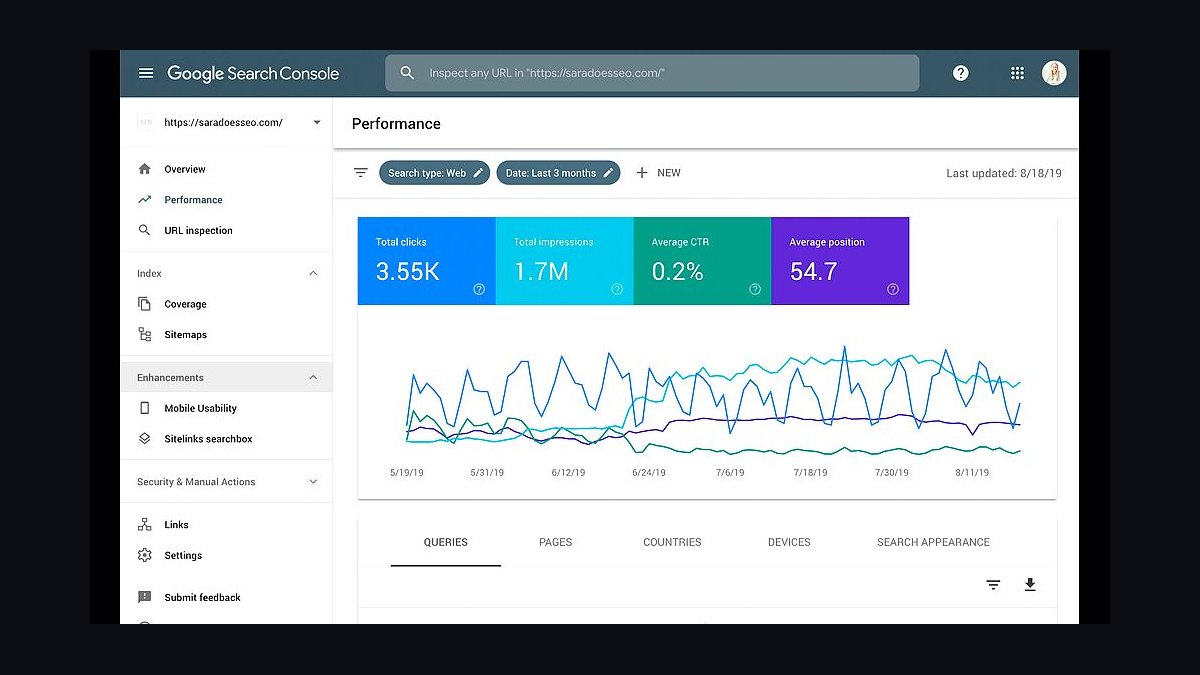The width and height of the screenshot is (1200, 675).
Task: Collapse the Index section chevron
Action: coord(313,273)
